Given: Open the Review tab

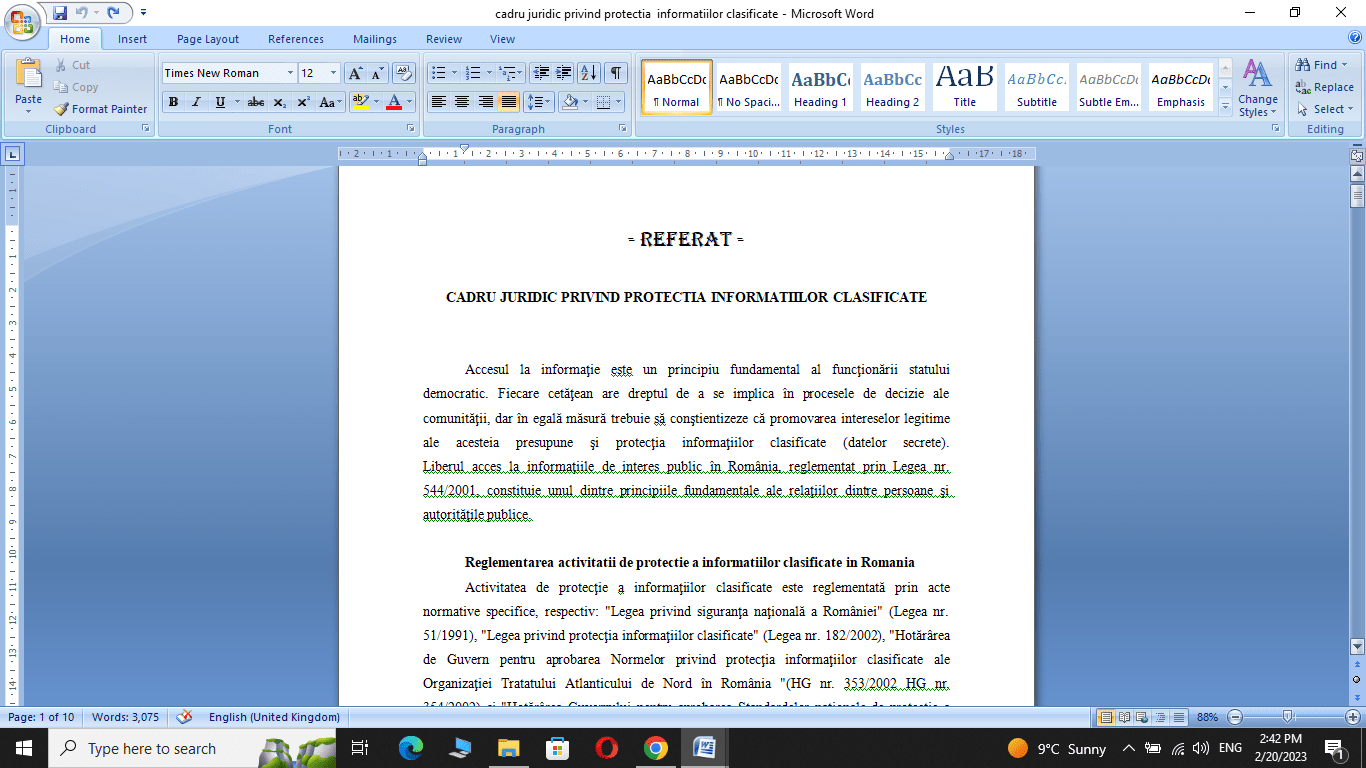Looking at the screenshot, I should (443, 39).
